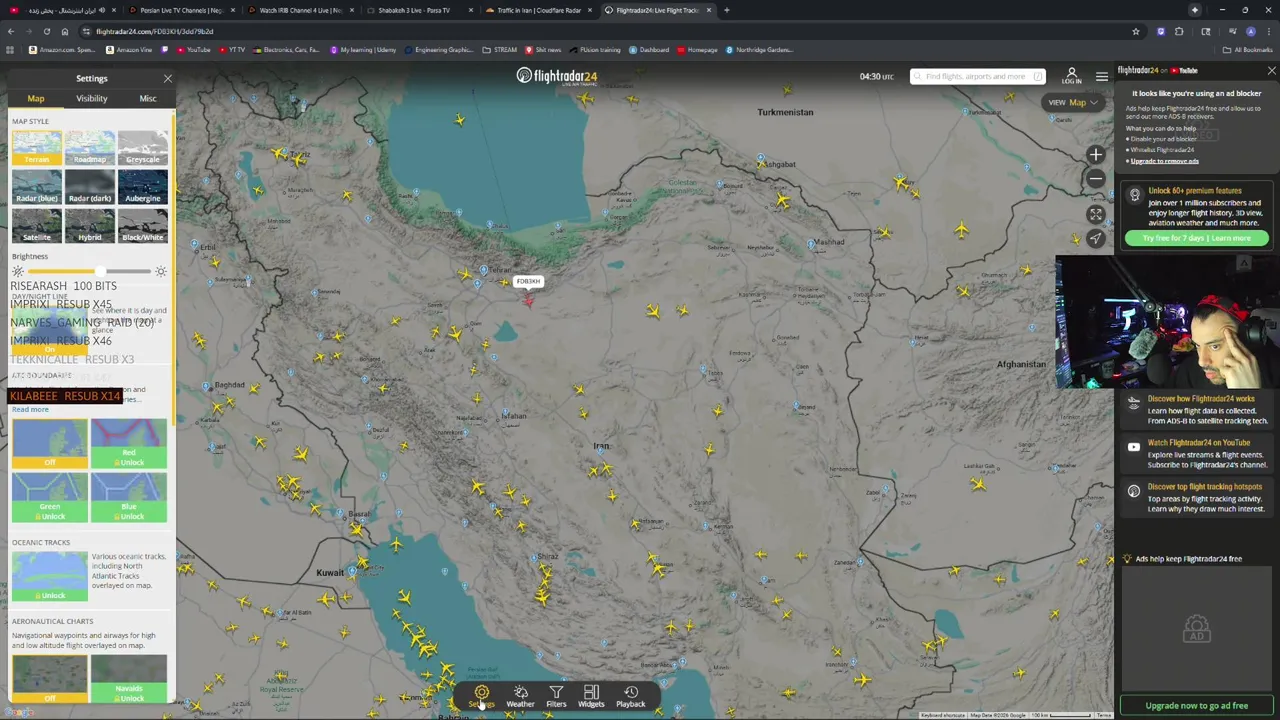Select the Hybrid map style
The height and width of the screenshot is (720, 1280).
pos(89,226)
